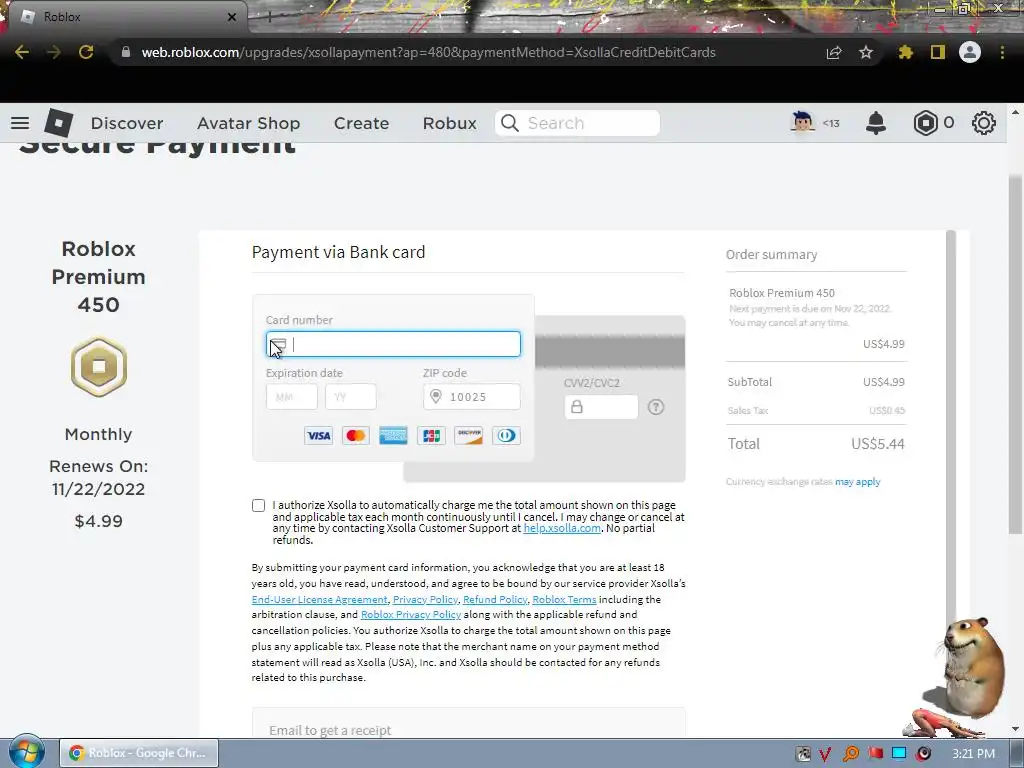Click the CVV help question mark icon
This screenshot has height=768, width=1024.
click(x=656, y=407)
